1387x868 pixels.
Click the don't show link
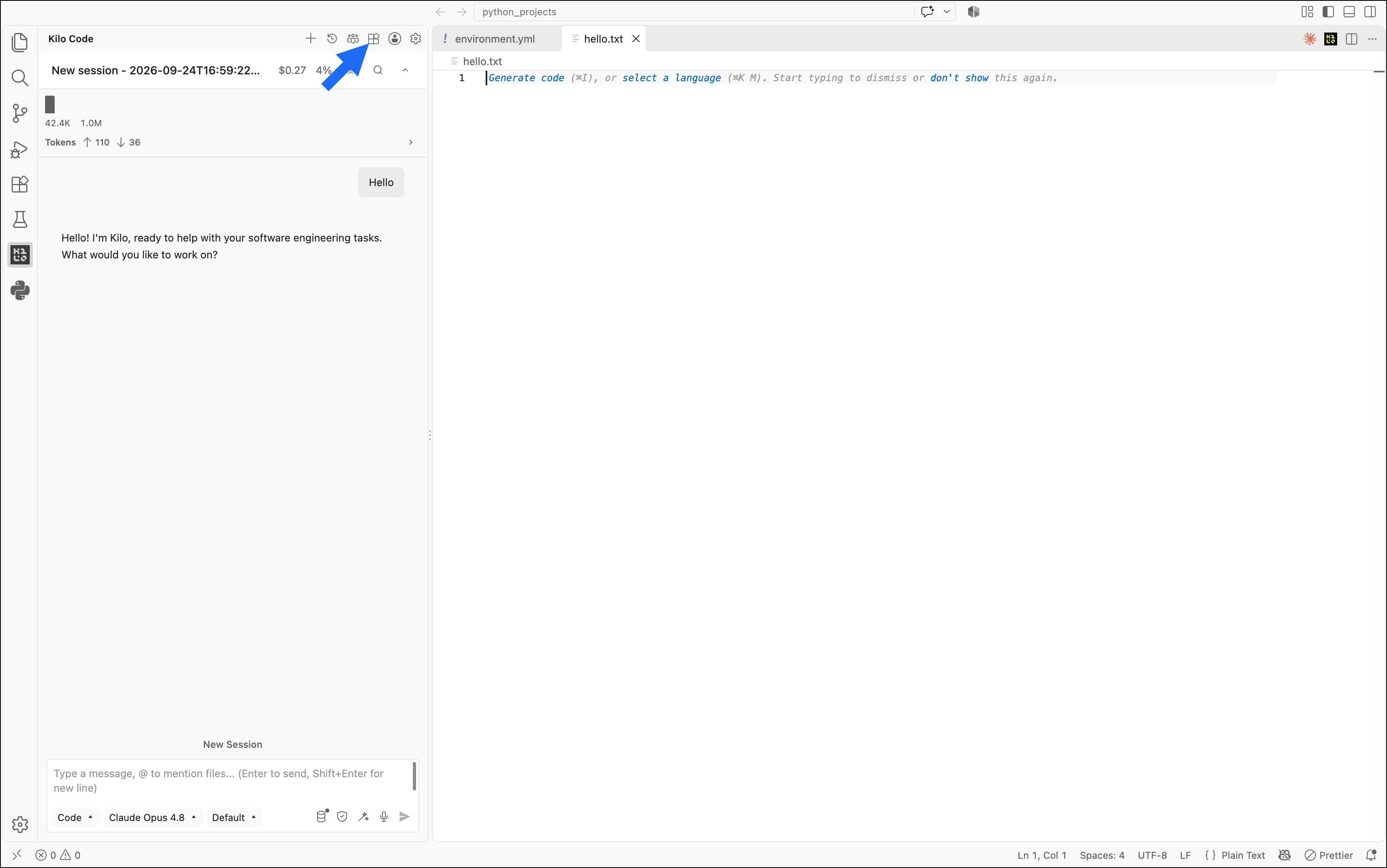tap(959, 78)
